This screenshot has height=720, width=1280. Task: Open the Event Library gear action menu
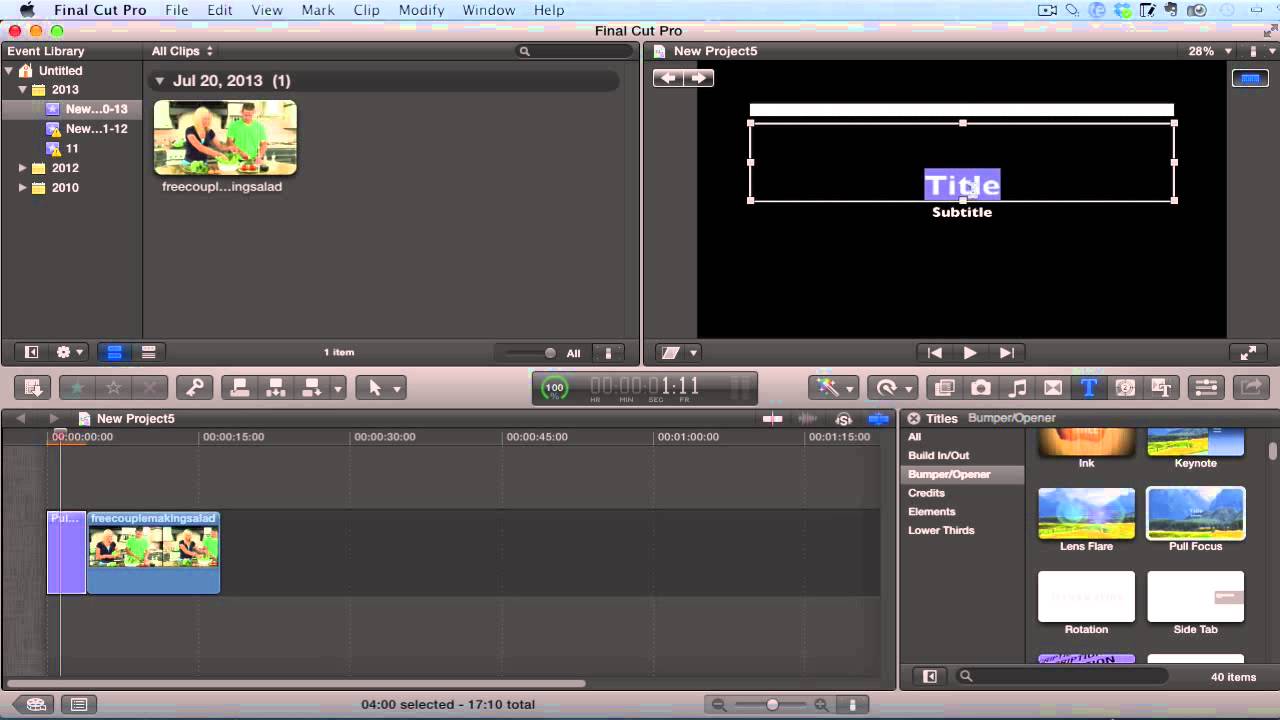coord(70,352)
